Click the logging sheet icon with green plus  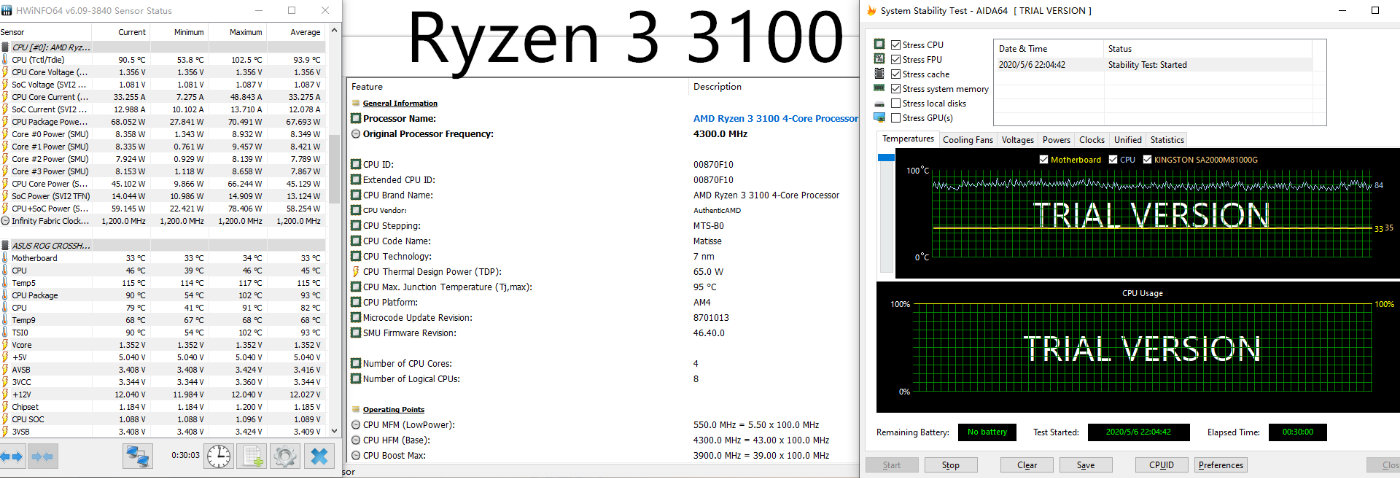pos(252,456)
